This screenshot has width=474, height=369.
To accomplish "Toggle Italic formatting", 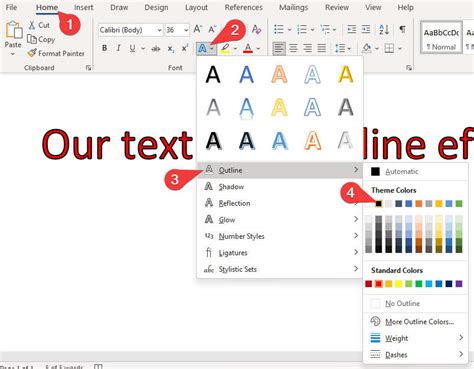I will coord(118,48).
